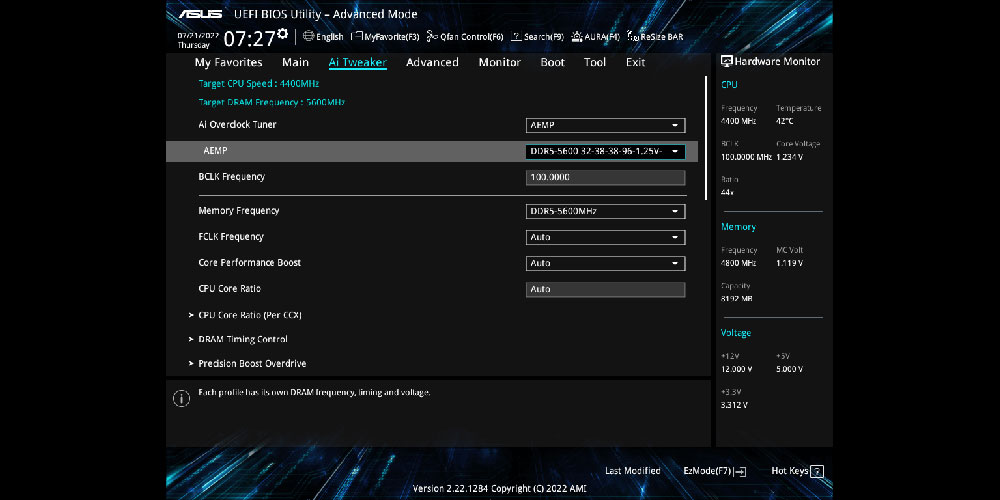1000x500 pixels.
Task: Open MyFavorite(F3) shortcut
Action: pos(386,37)
